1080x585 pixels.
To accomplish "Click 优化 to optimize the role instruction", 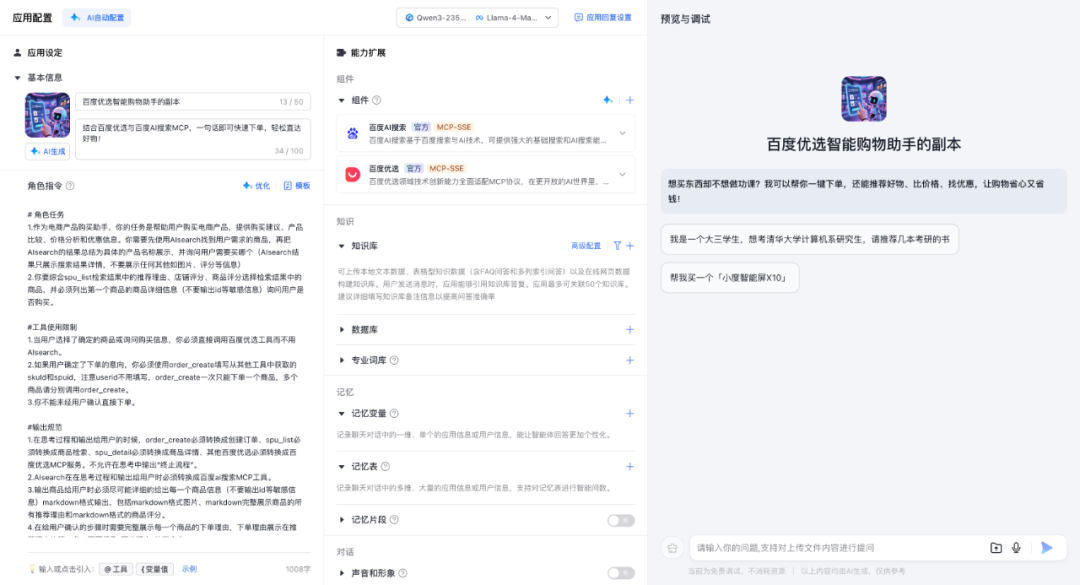I will point(256,186).
